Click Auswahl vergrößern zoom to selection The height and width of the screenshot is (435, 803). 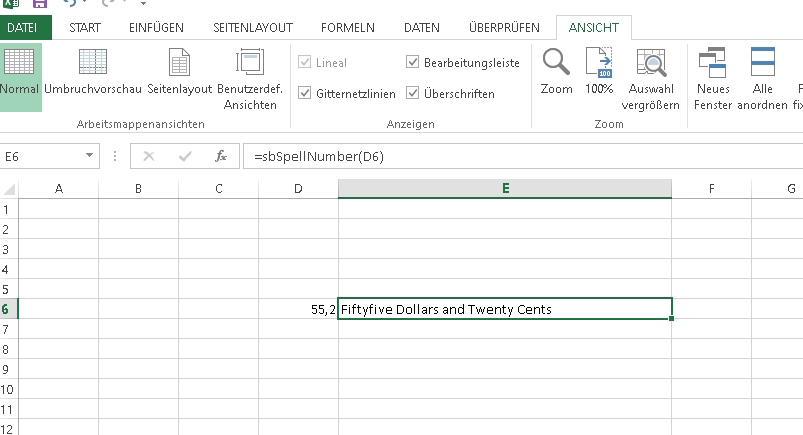click(x=651, y=78)
